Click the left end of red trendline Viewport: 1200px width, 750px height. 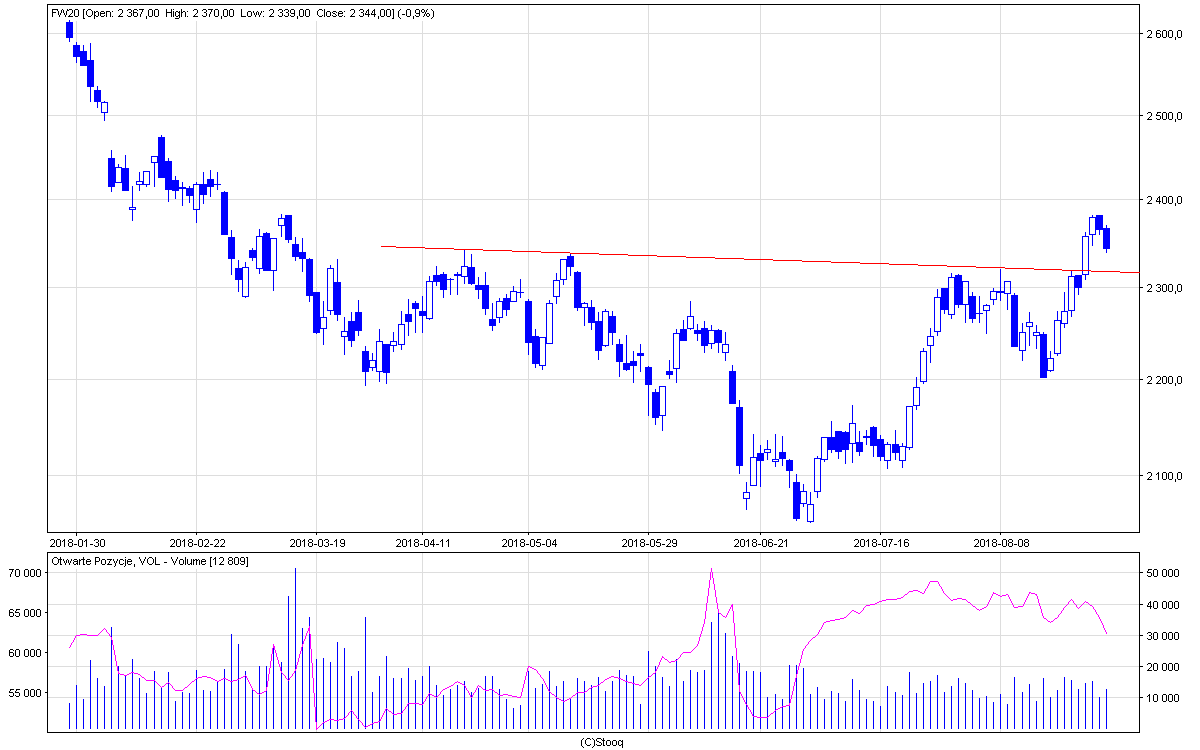click(x=383, y=246)
